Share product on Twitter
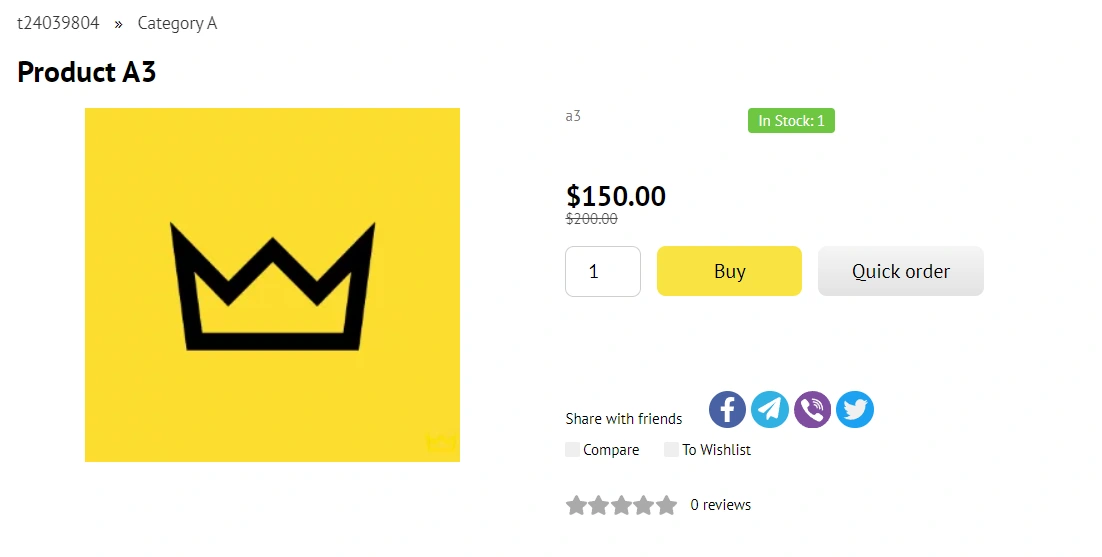The width and height of the screenshot is (1102, 557). coord(855,410)
